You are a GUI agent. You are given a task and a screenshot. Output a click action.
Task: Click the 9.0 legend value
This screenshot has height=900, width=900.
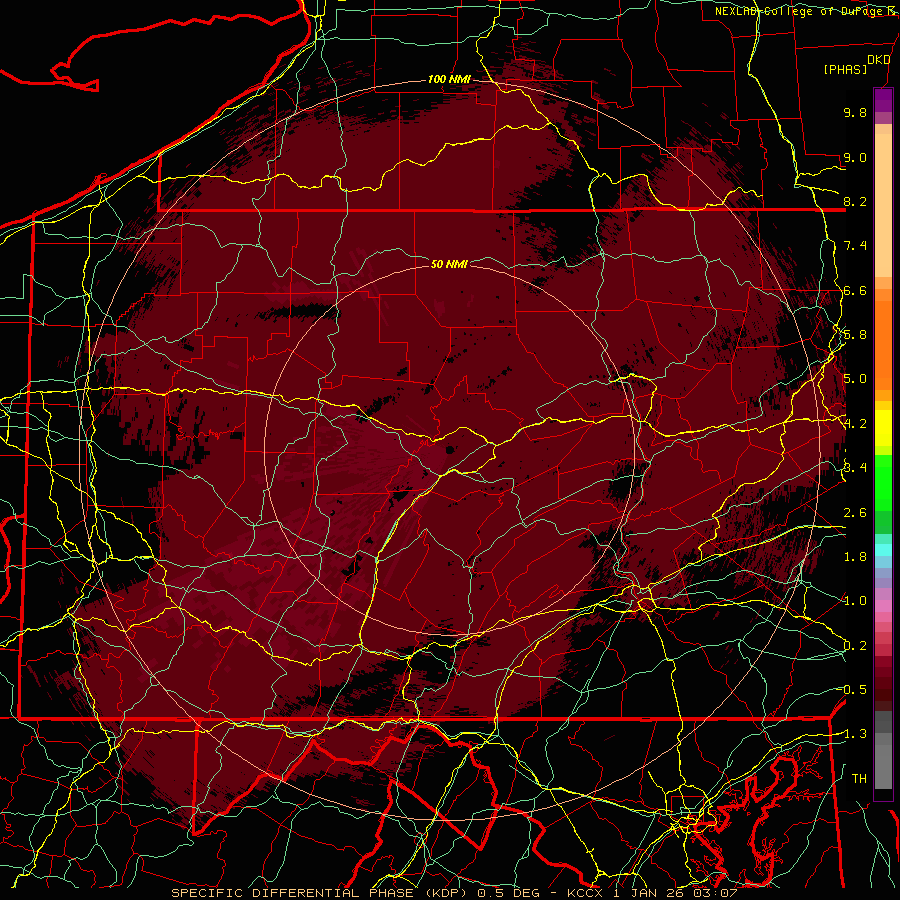pos(855,157)
